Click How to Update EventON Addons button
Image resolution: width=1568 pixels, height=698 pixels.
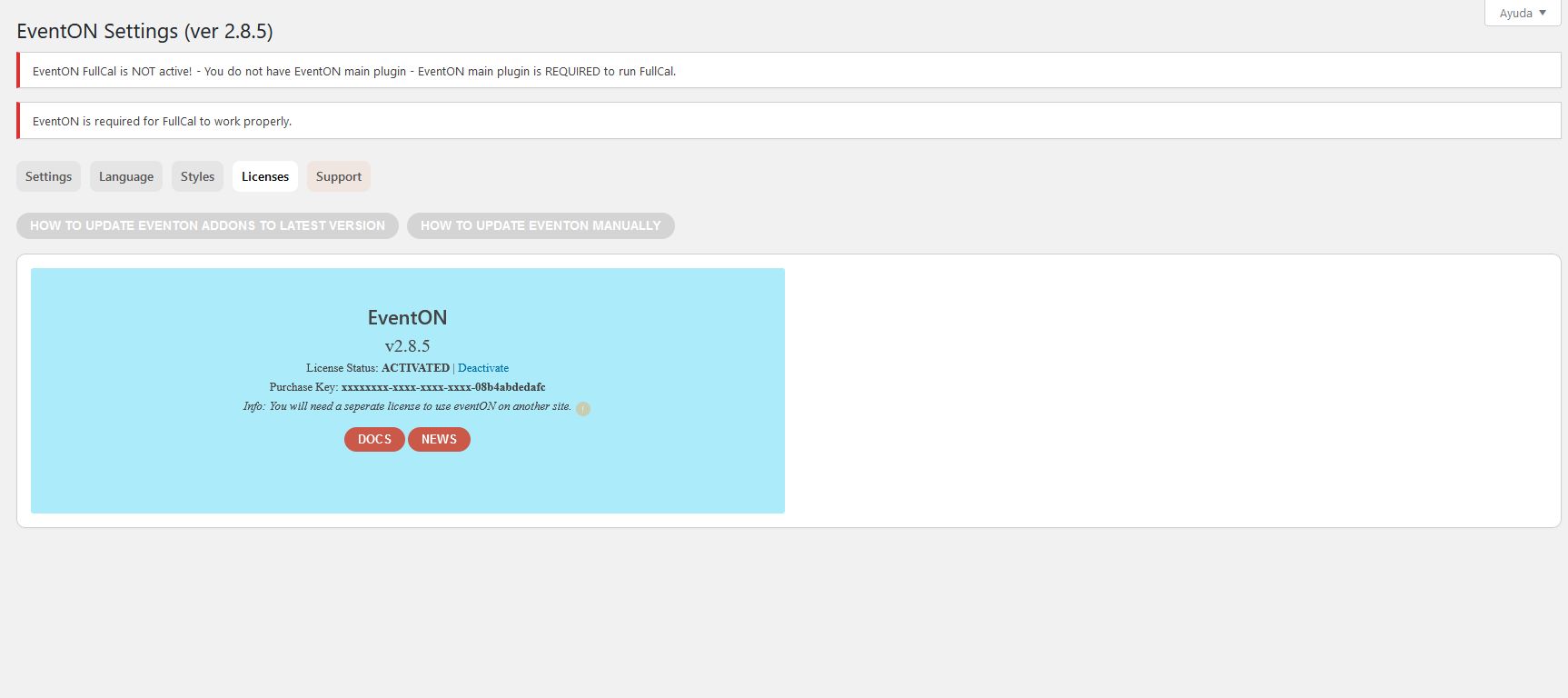[207, 225]
